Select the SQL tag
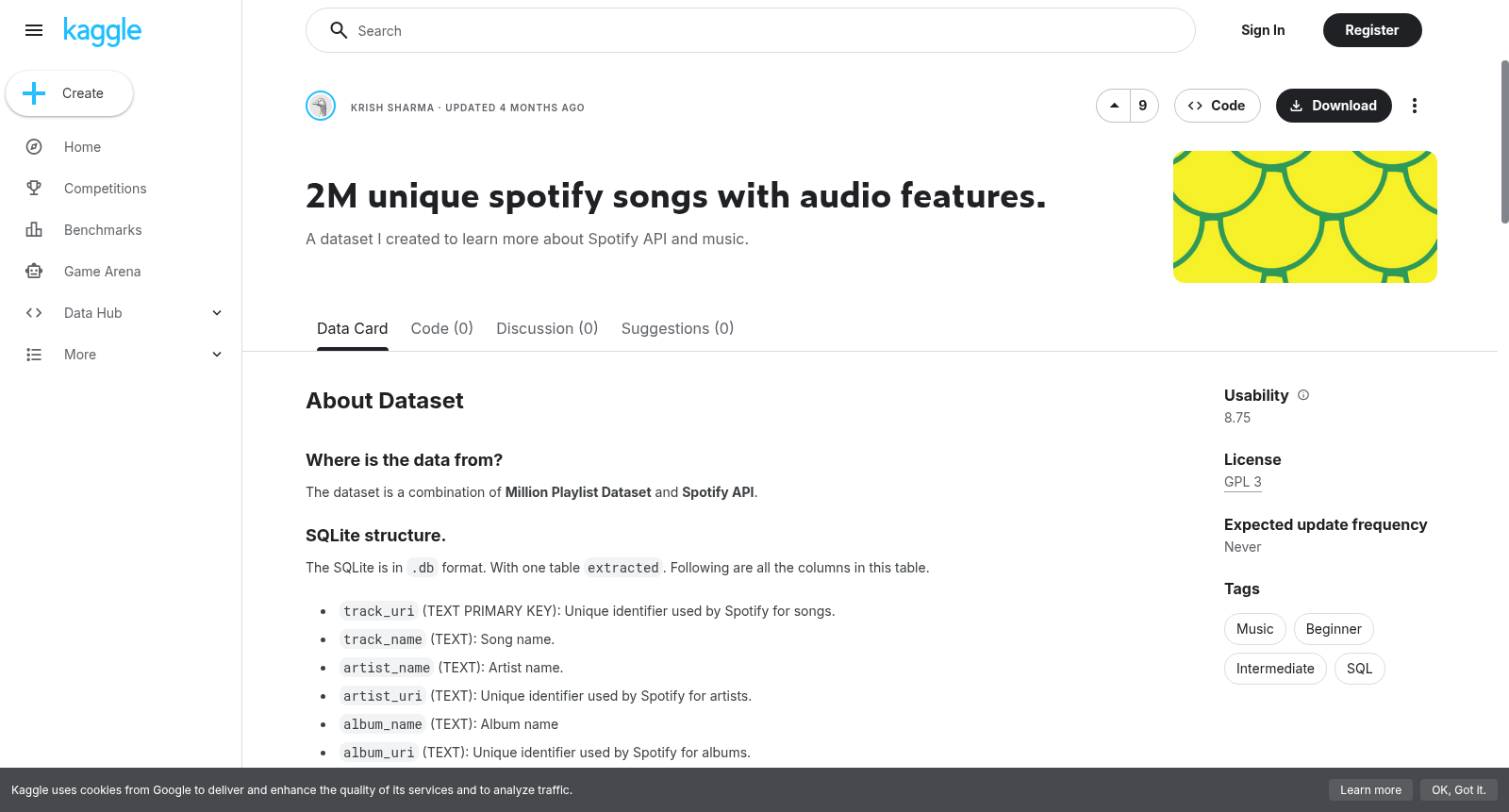The width and height of the screenshot is (1509, 812). point(1359,669)
